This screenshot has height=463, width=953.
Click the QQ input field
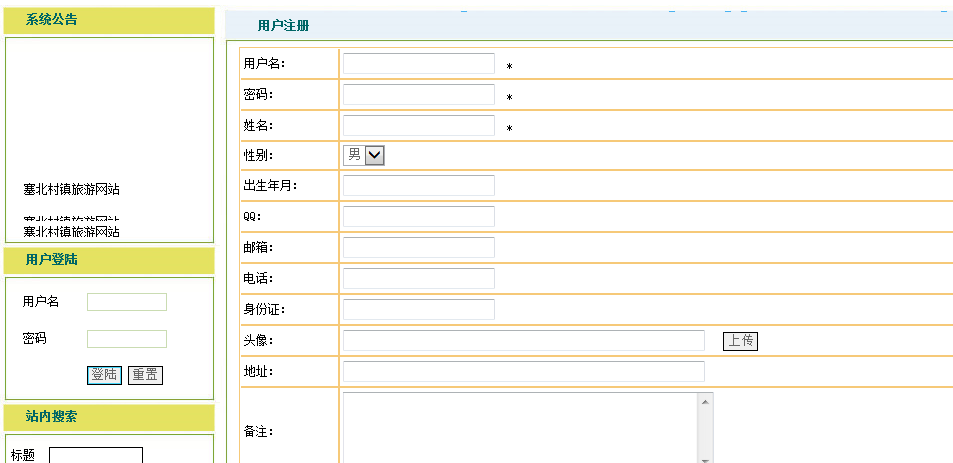coord(418,217)
